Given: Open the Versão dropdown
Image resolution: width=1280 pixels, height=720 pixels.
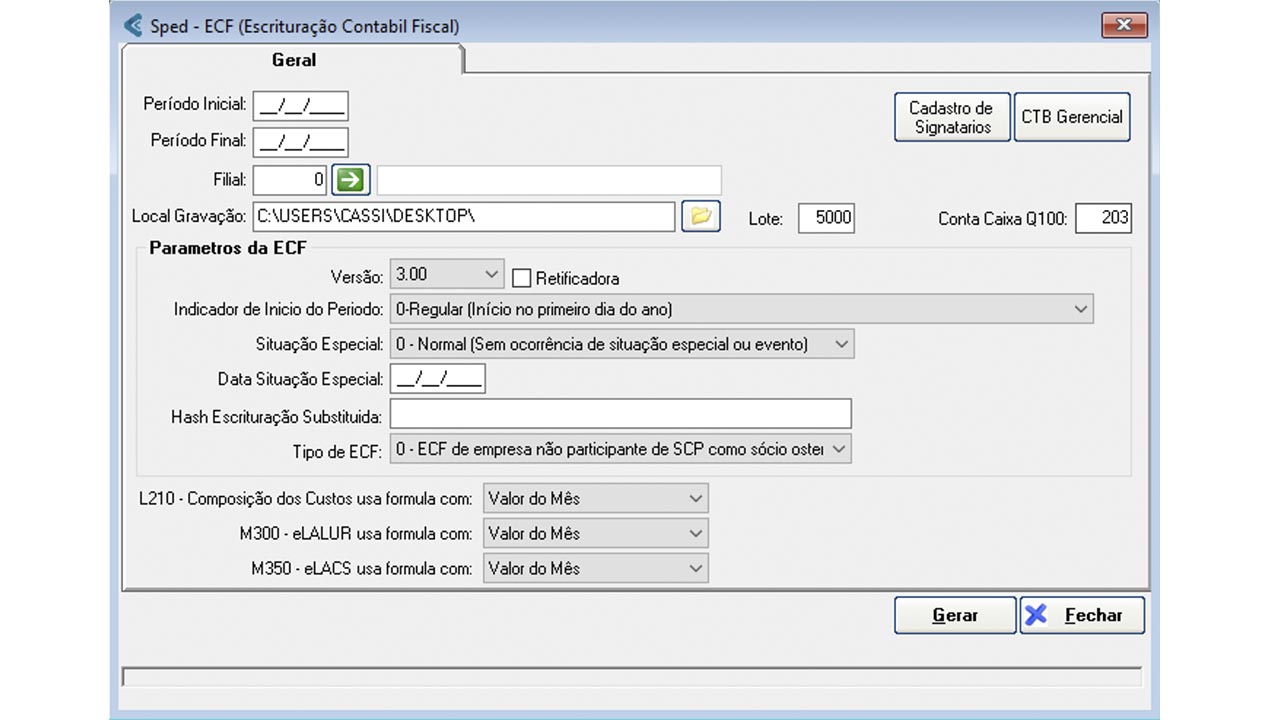Looking at the screenshot, I should 448,274.
